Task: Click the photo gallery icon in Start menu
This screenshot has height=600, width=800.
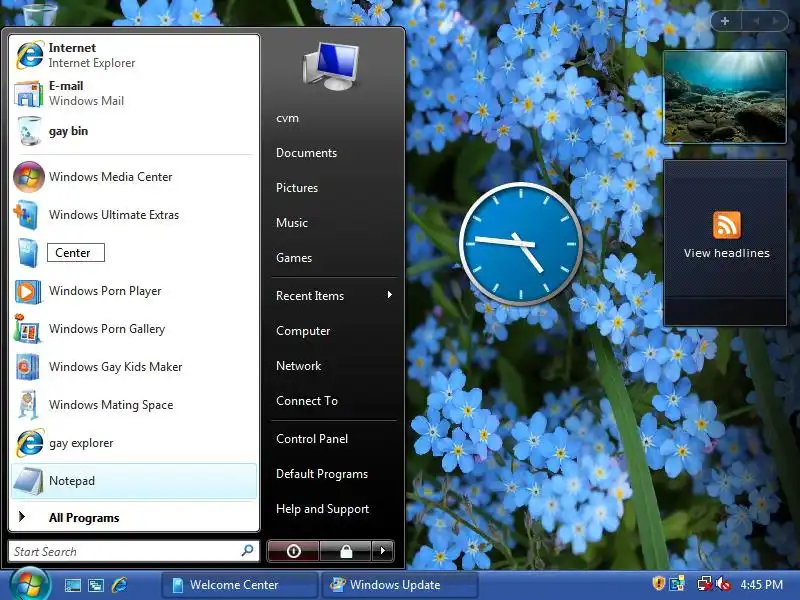Action: (x=28, y=329)
